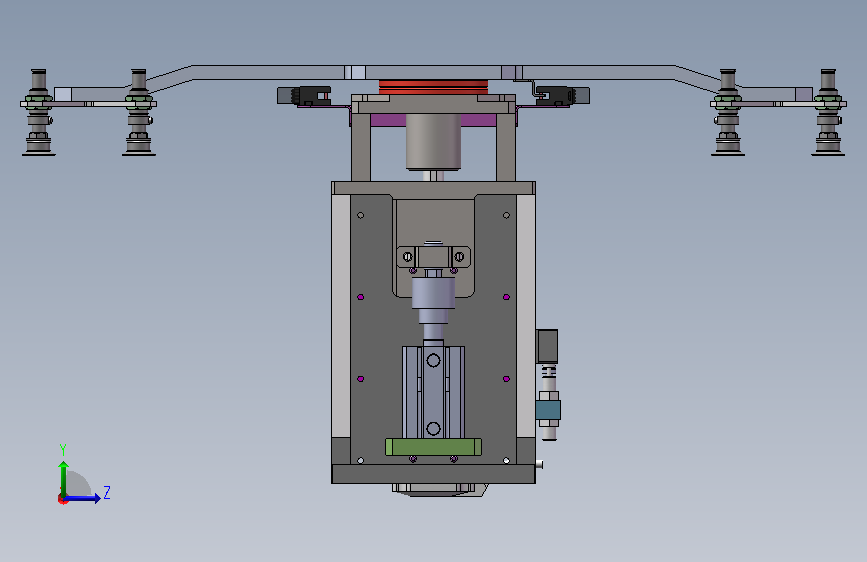
Task: Click the blue Z axis of the triad
Action: [82, 498]
